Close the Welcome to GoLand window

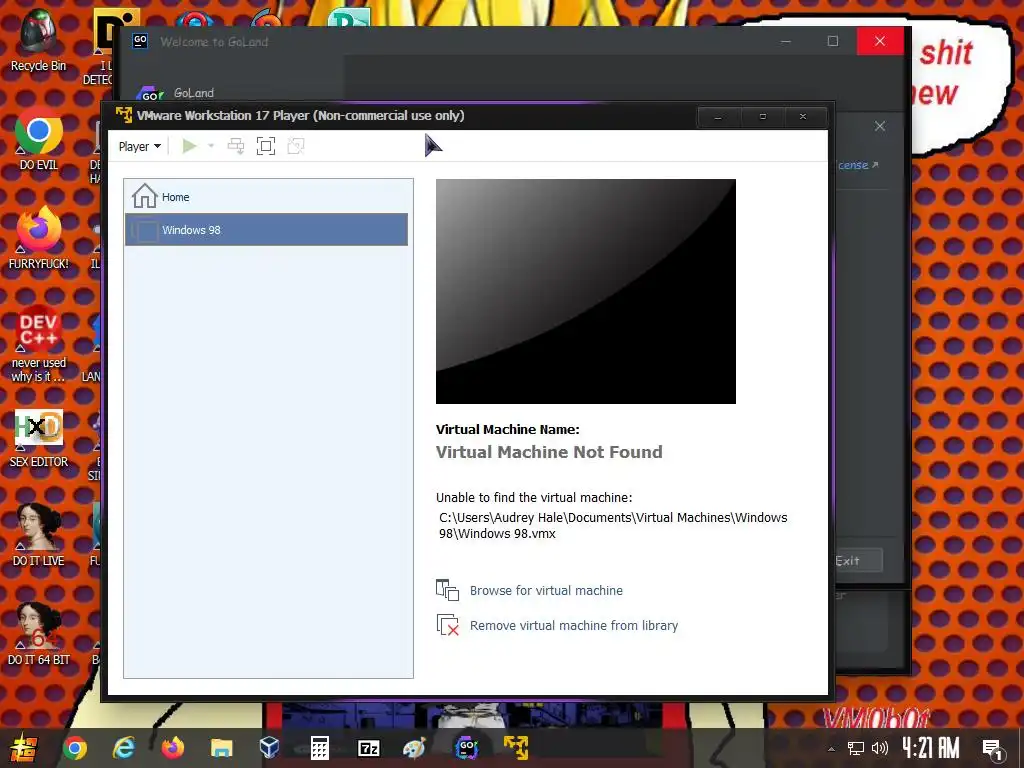point(880,41)
